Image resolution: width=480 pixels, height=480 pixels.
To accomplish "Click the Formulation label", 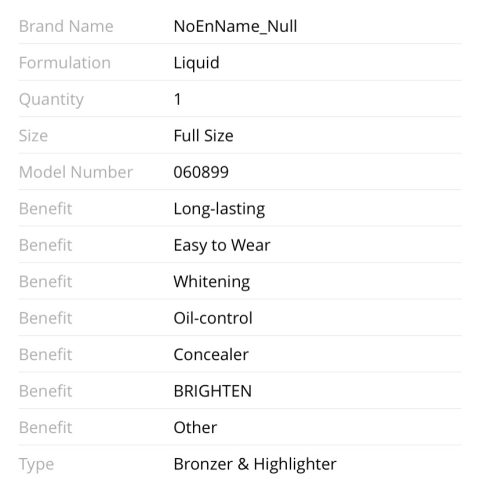I will (65, 63).
